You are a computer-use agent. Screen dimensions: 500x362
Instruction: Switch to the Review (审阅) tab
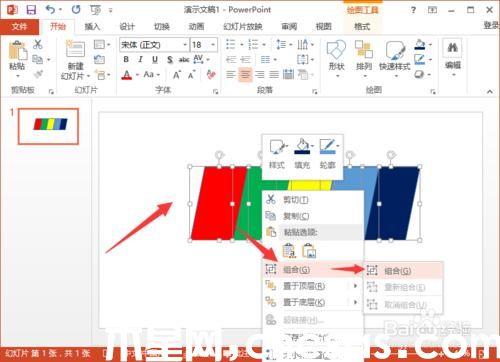click(289, 27)
